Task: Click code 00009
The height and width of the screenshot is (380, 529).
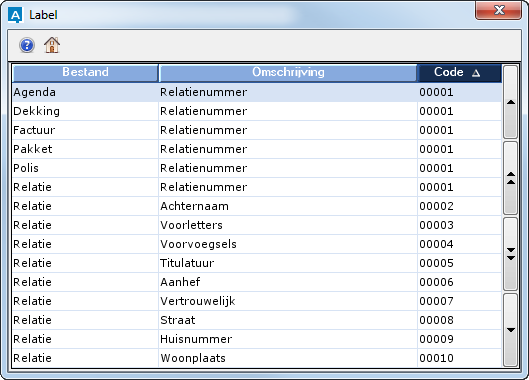Action: coord(436,339)
